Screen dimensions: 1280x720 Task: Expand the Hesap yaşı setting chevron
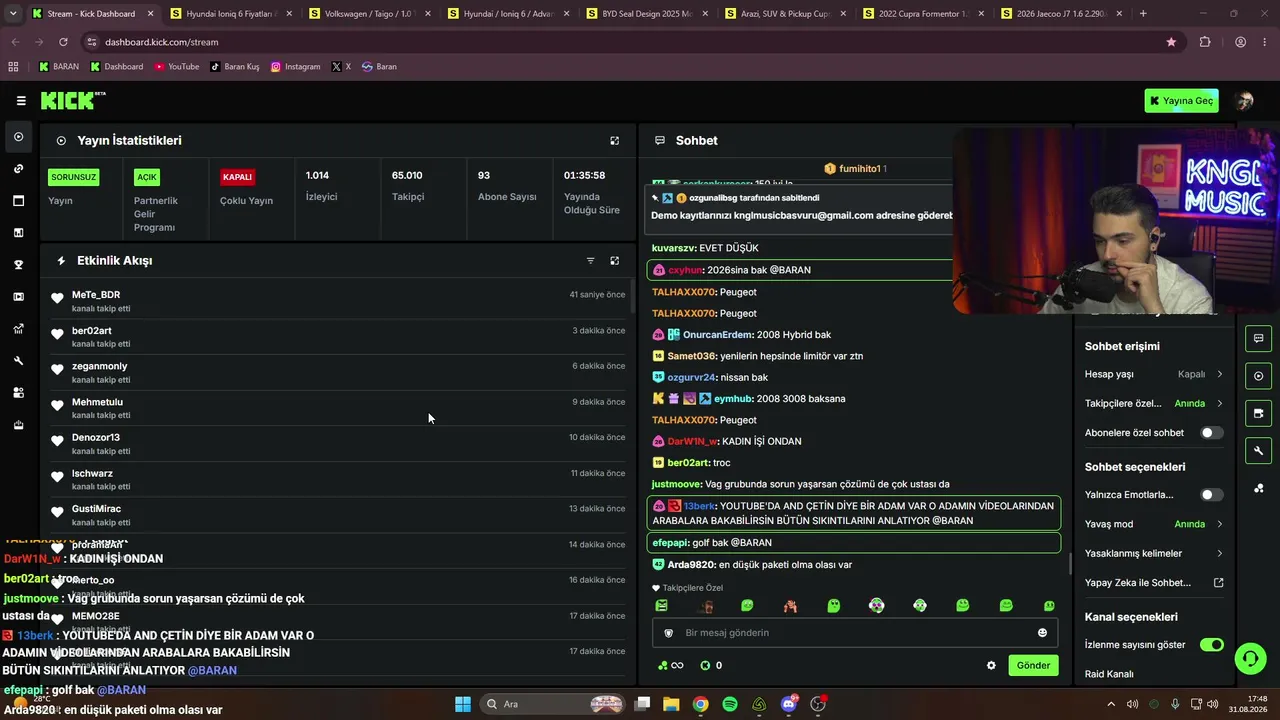[1220, 375]
